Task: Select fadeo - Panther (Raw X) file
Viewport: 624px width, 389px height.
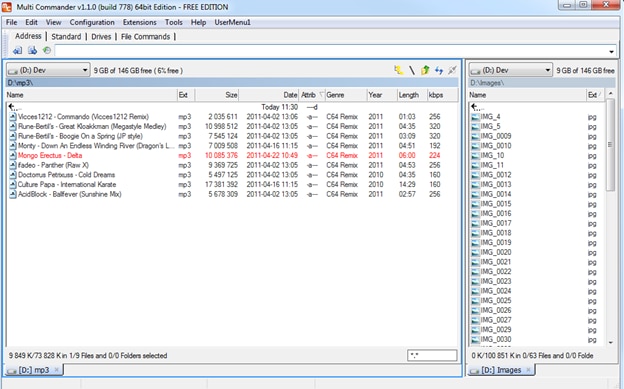Action: (53, 165)
